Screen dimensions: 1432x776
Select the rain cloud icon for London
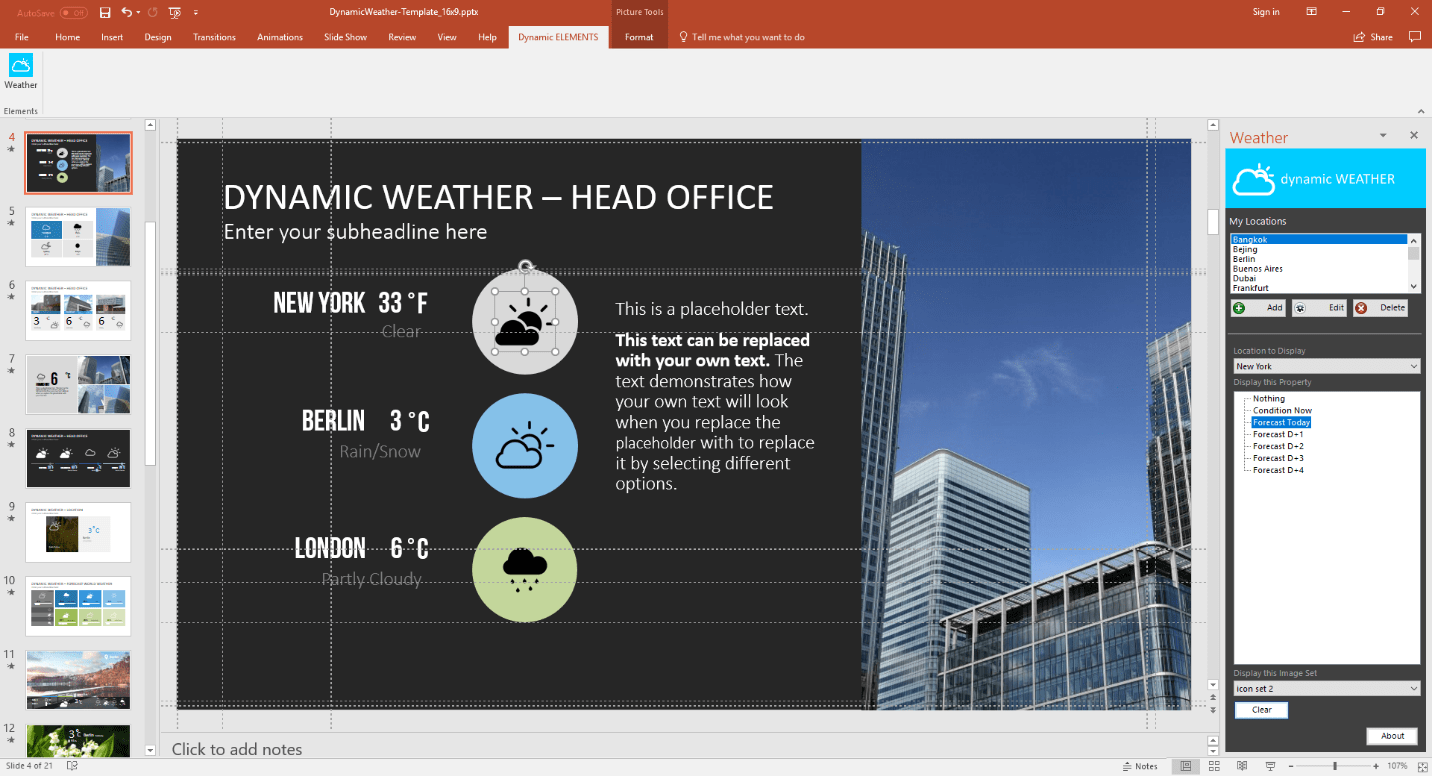click(524, 569)
